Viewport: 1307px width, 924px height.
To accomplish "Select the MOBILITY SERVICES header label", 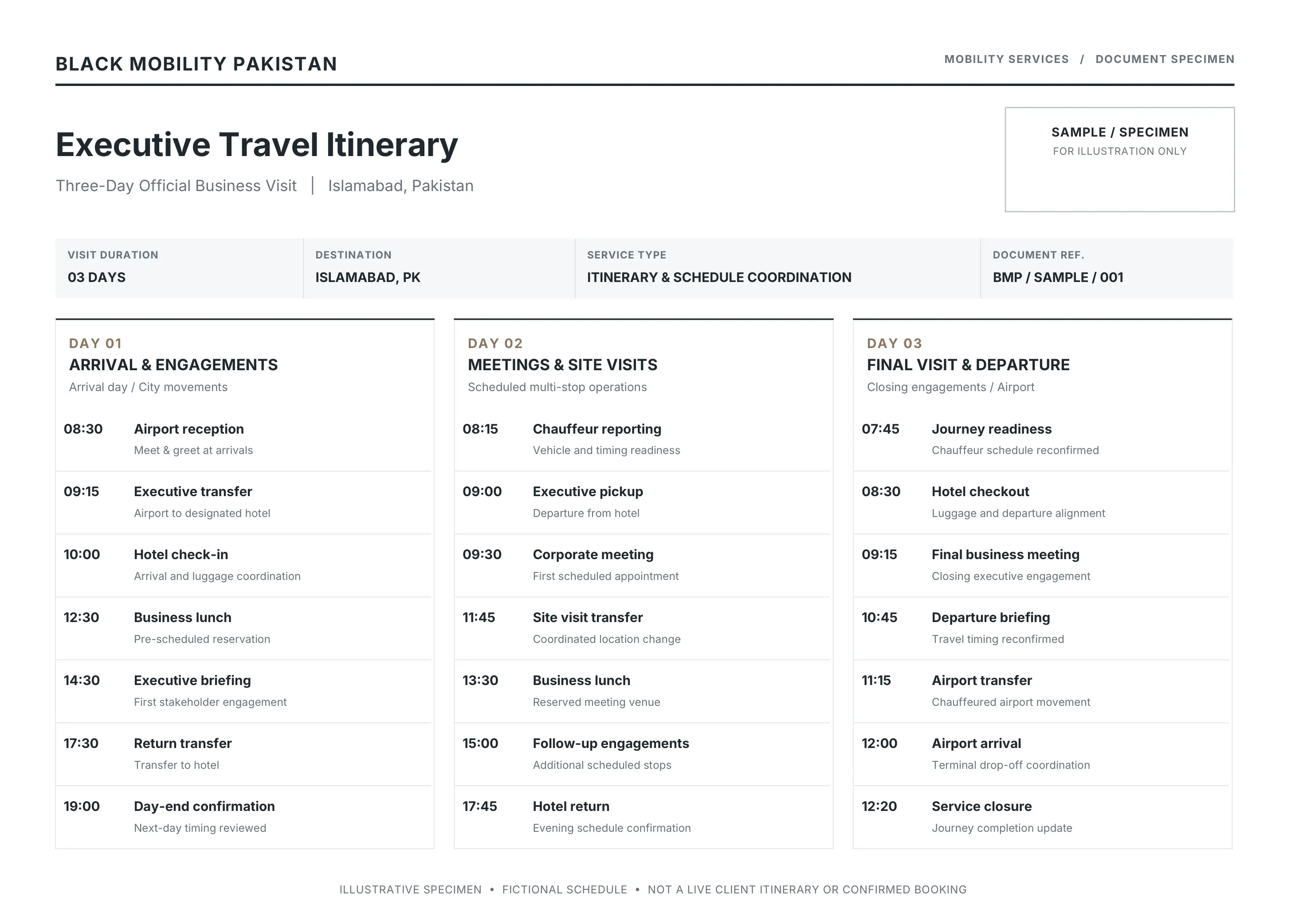I will point(1006,59).
